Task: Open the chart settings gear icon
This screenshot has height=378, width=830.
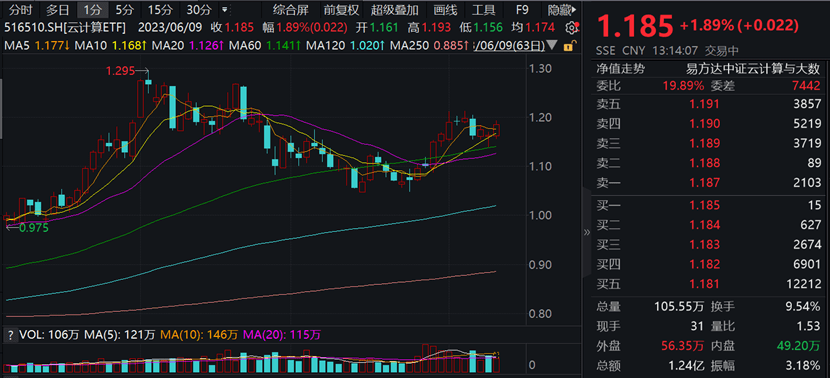Action: click(x=571, y=28)
